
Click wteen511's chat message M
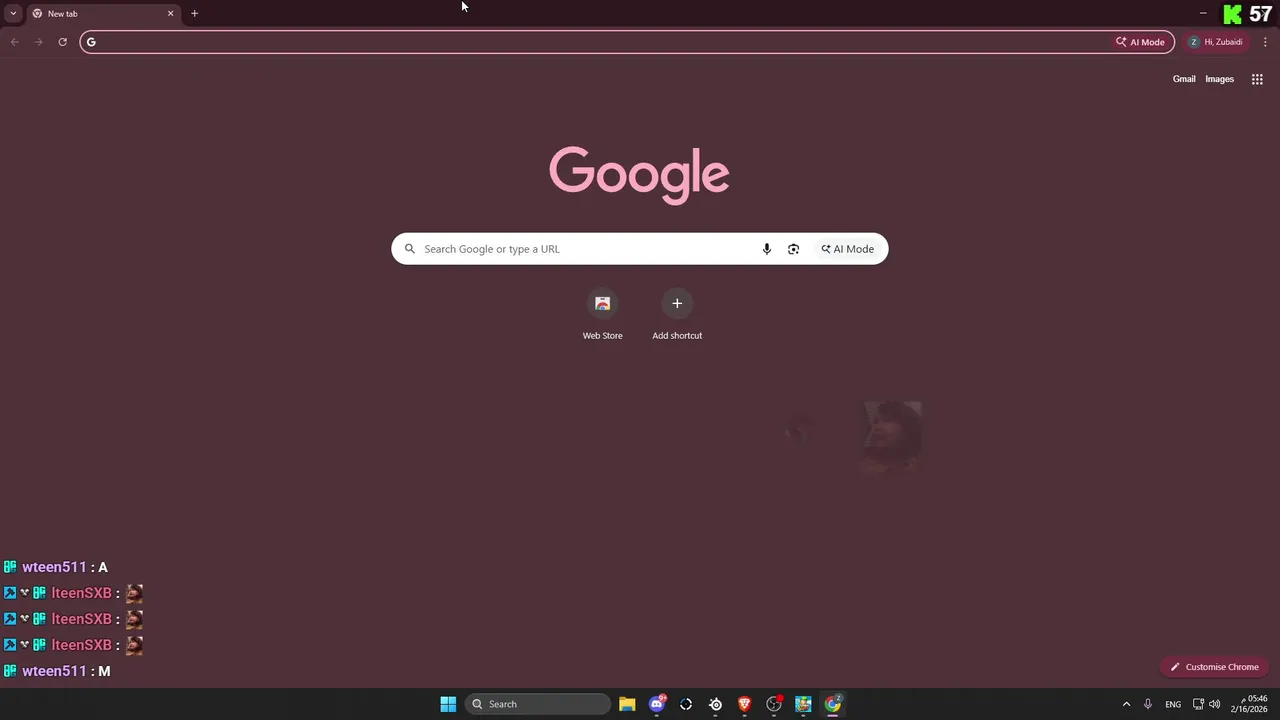click(104, 671)
